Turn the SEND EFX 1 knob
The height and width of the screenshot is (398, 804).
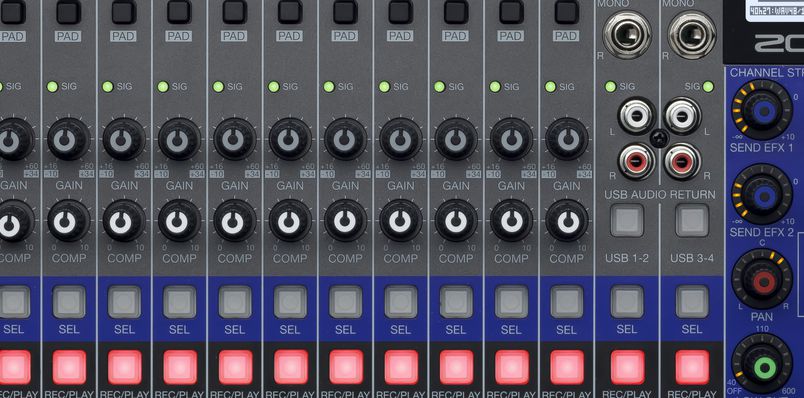[763, 109]
